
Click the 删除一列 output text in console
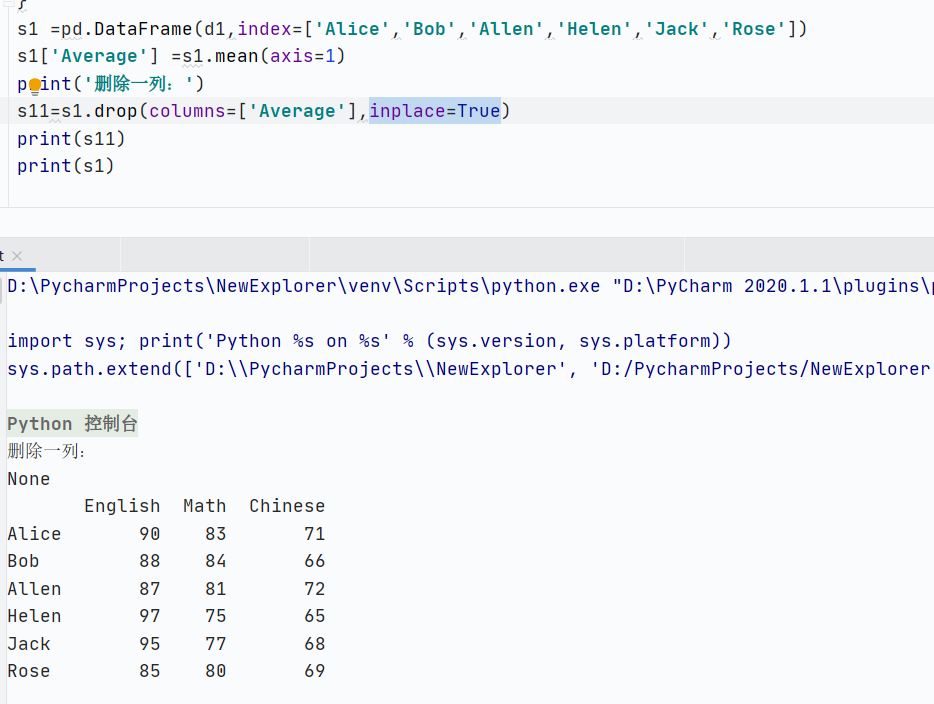click(x=46, y=452)
